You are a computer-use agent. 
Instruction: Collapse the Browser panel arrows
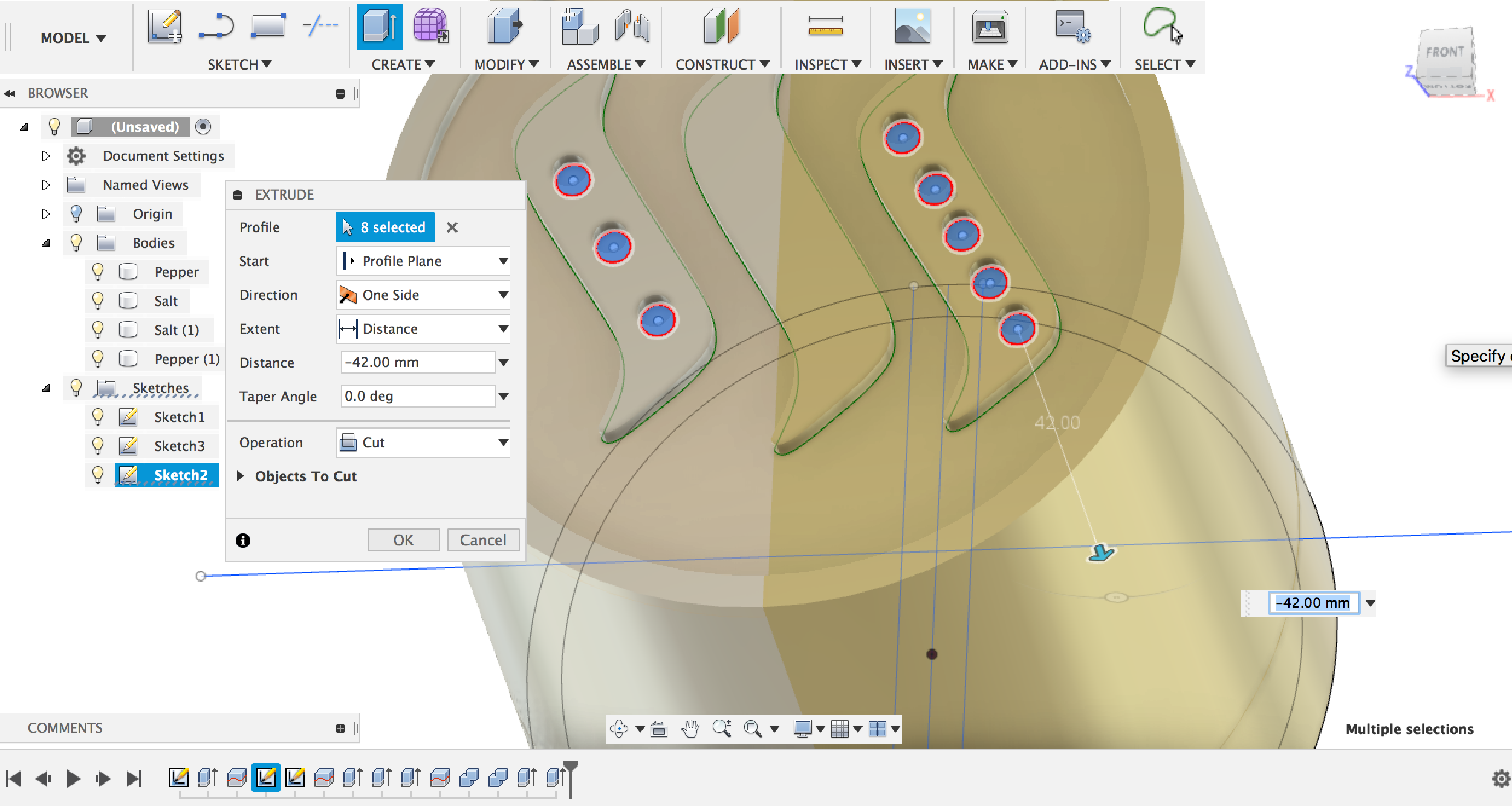click(10, 93)
